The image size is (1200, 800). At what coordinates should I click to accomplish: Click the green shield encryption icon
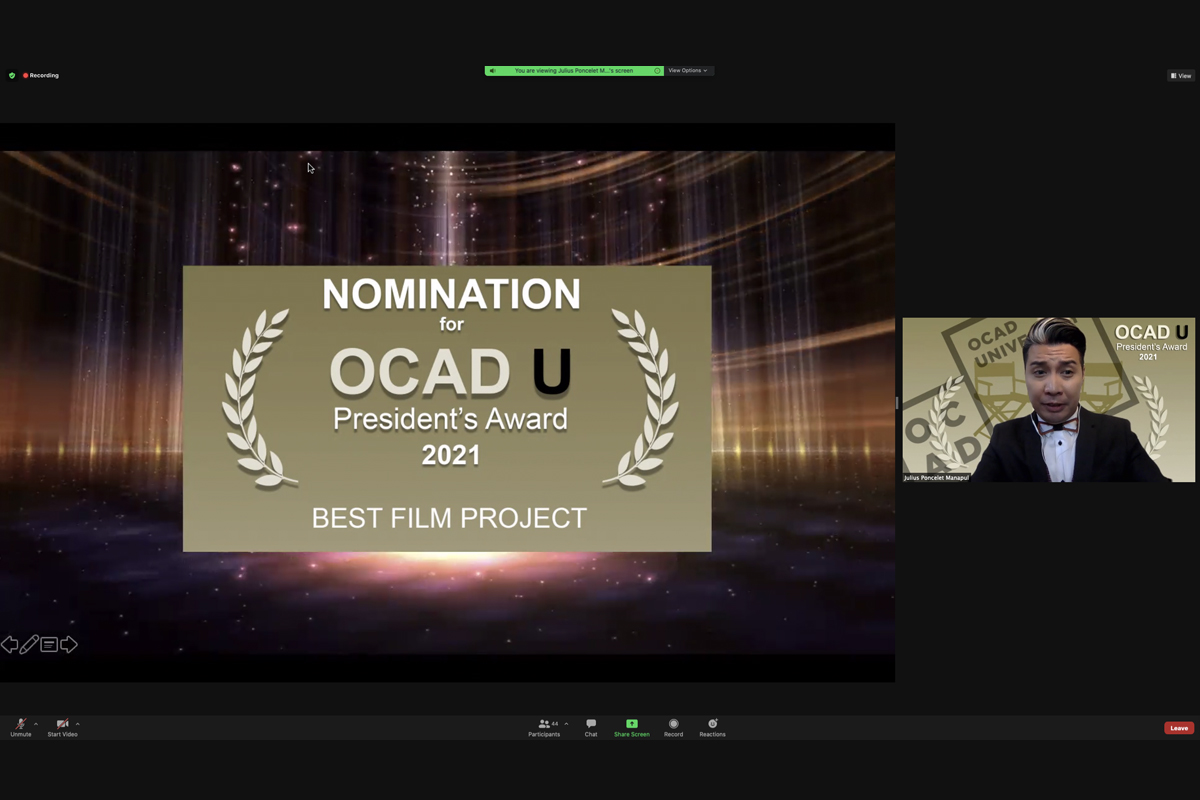point(12,76)
